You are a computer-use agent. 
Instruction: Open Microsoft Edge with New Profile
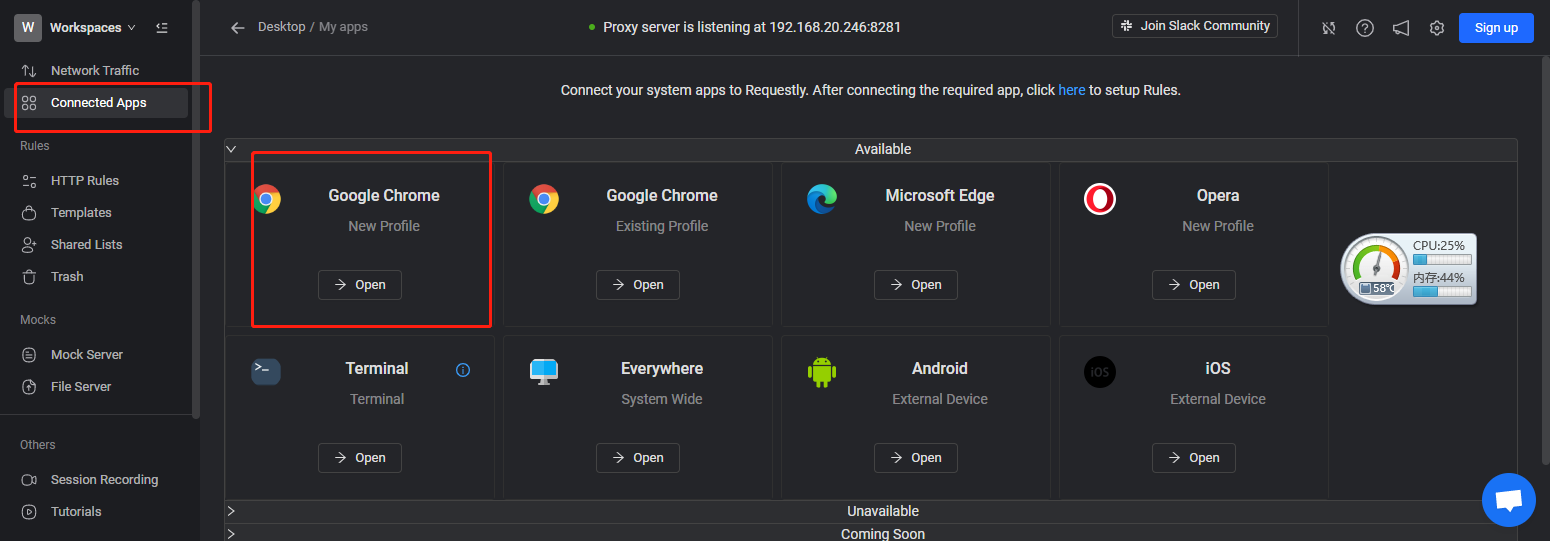(x=916, y=285)
